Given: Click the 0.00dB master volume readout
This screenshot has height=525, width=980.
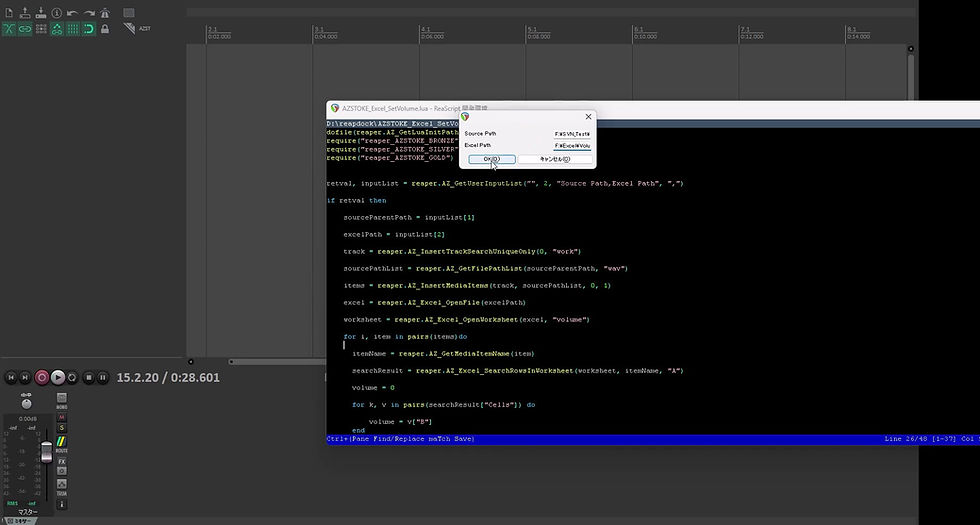Looking at the screenshot, I should click(x=28, y=419).
